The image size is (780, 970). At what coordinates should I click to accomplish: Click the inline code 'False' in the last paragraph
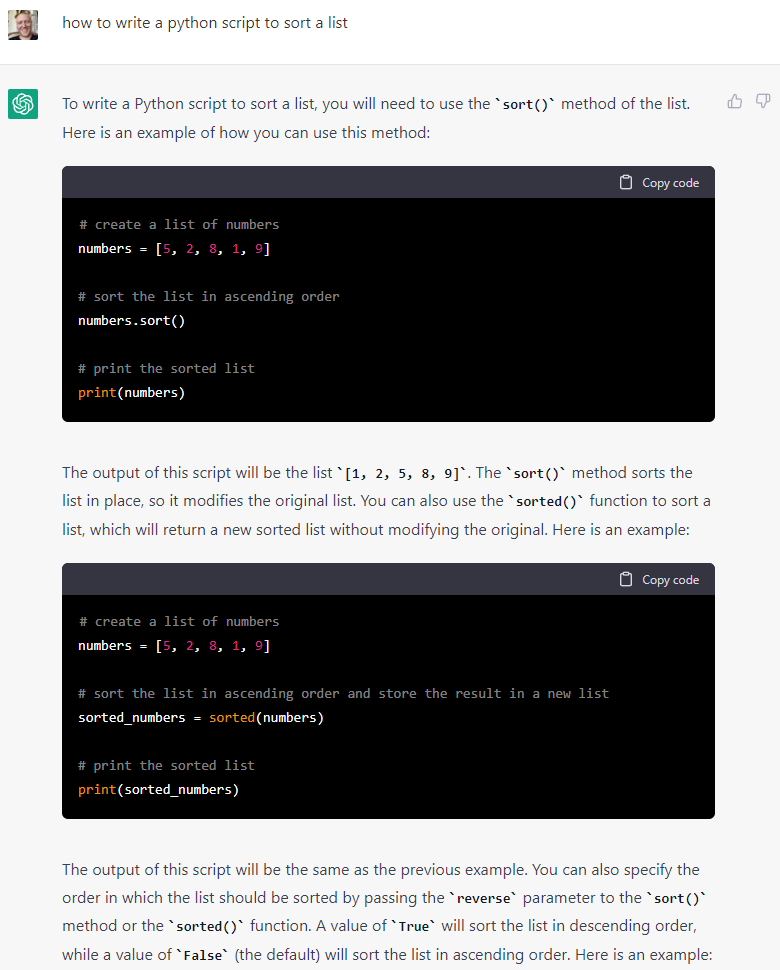tap(202, 955)
